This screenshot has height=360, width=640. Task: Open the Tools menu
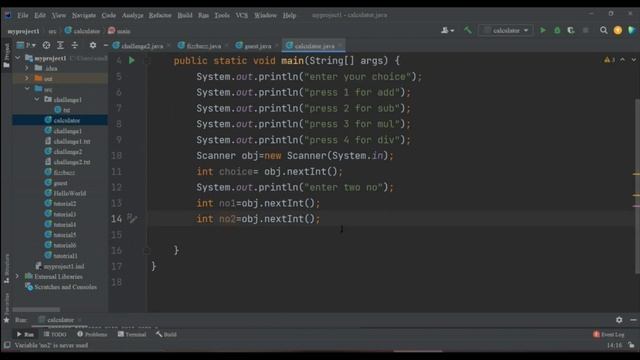point(222,15)
